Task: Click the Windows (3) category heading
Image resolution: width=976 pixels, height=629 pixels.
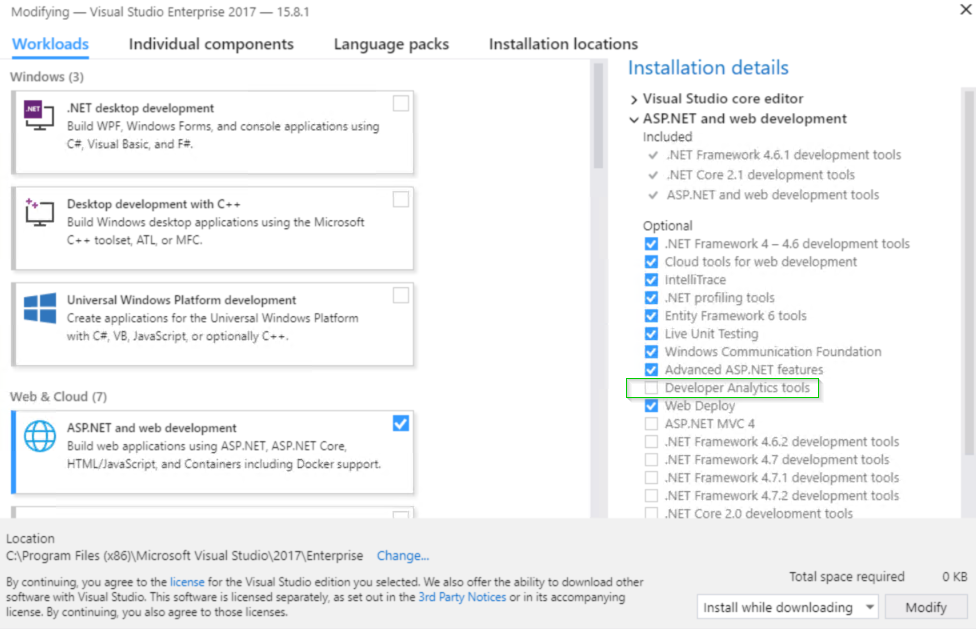Action: point(47,77)
